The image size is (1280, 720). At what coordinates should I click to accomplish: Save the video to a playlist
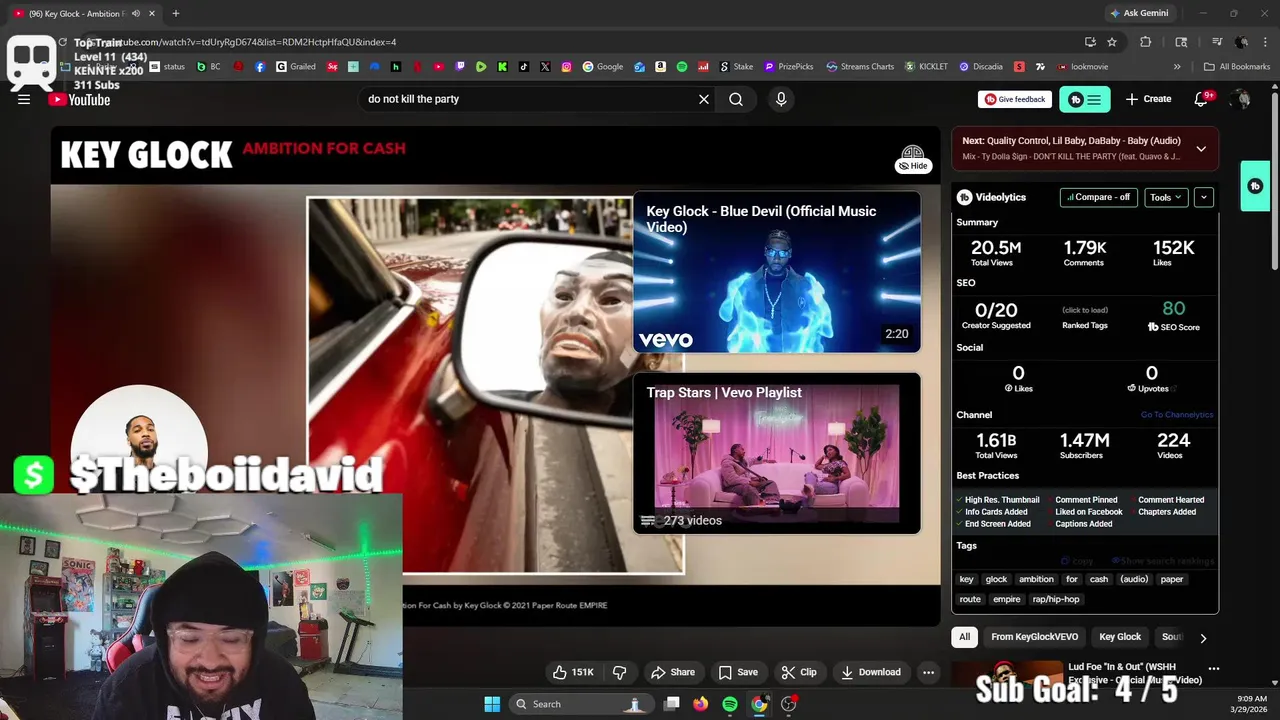[738, 672]
